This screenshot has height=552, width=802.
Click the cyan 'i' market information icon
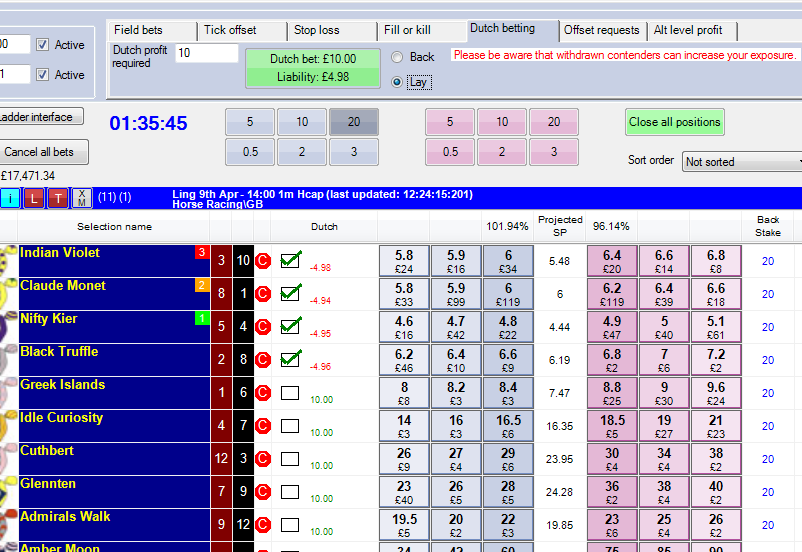(x=10, y=198)
